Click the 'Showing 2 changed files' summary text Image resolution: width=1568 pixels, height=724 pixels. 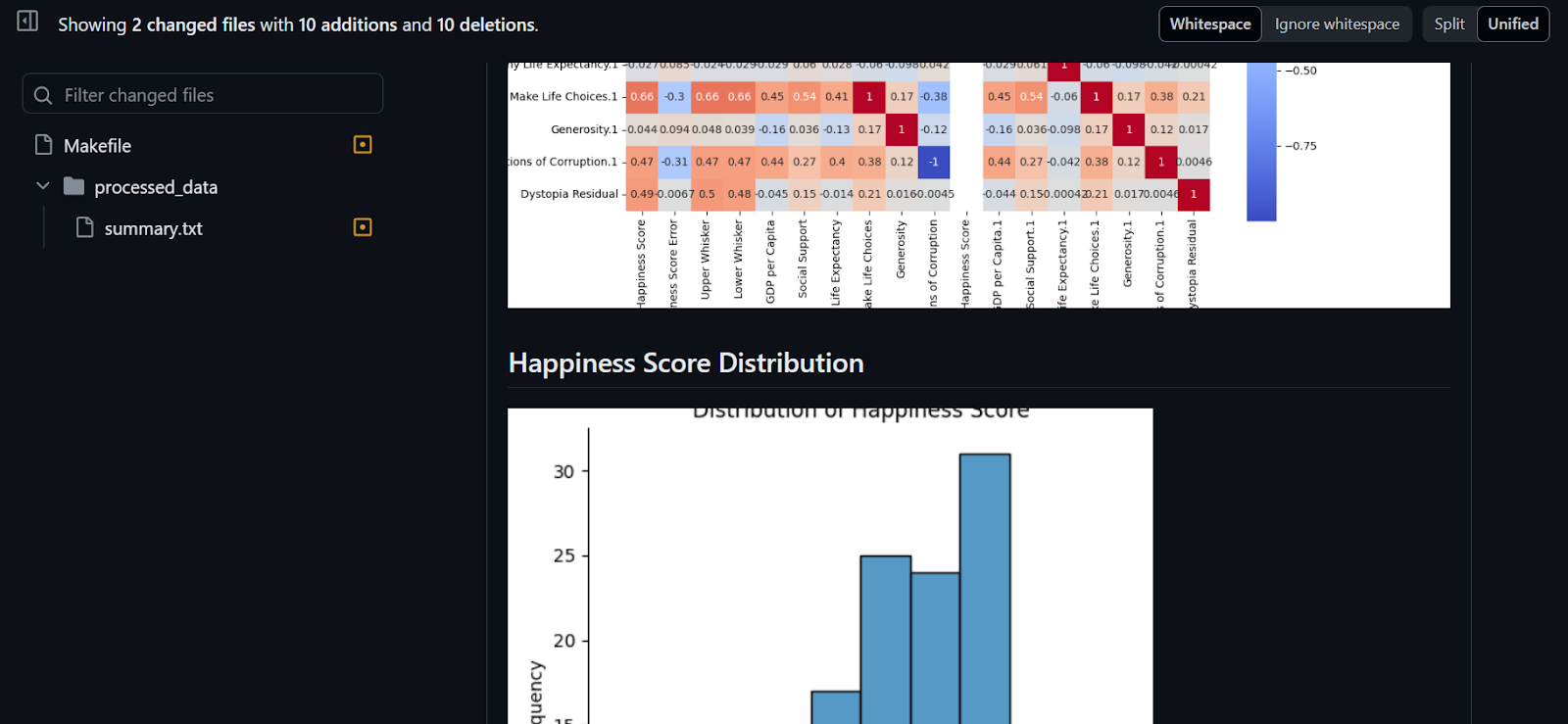tap(298, 24)
